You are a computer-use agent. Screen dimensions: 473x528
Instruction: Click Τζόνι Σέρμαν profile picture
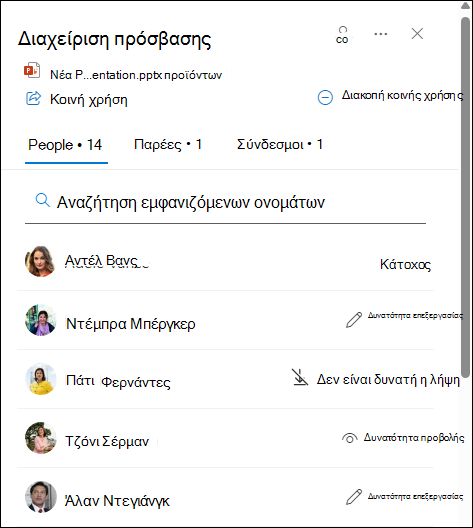[40, 438]
